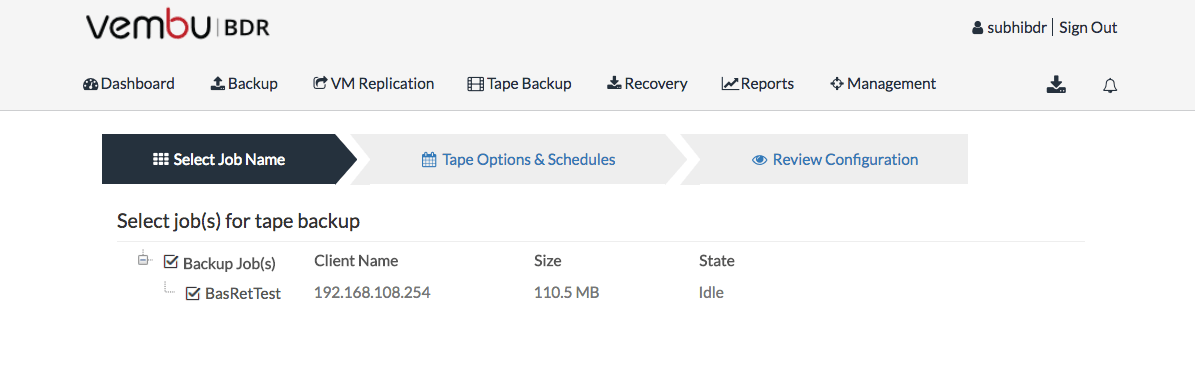Click the Reports chart icon
Screen dimensions: 1195x389
[730, 84]
